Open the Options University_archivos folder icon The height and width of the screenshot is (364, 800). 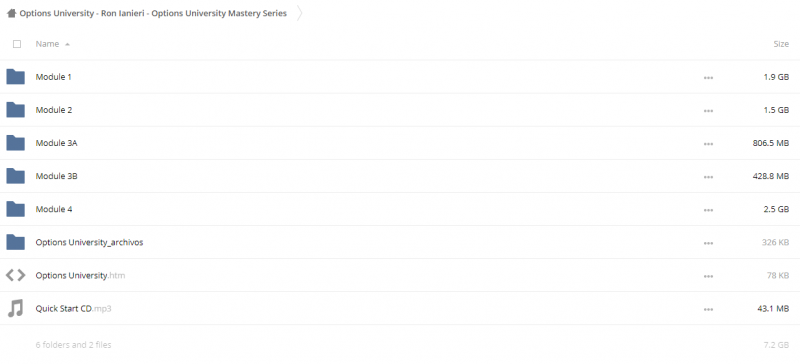point(15,242)
